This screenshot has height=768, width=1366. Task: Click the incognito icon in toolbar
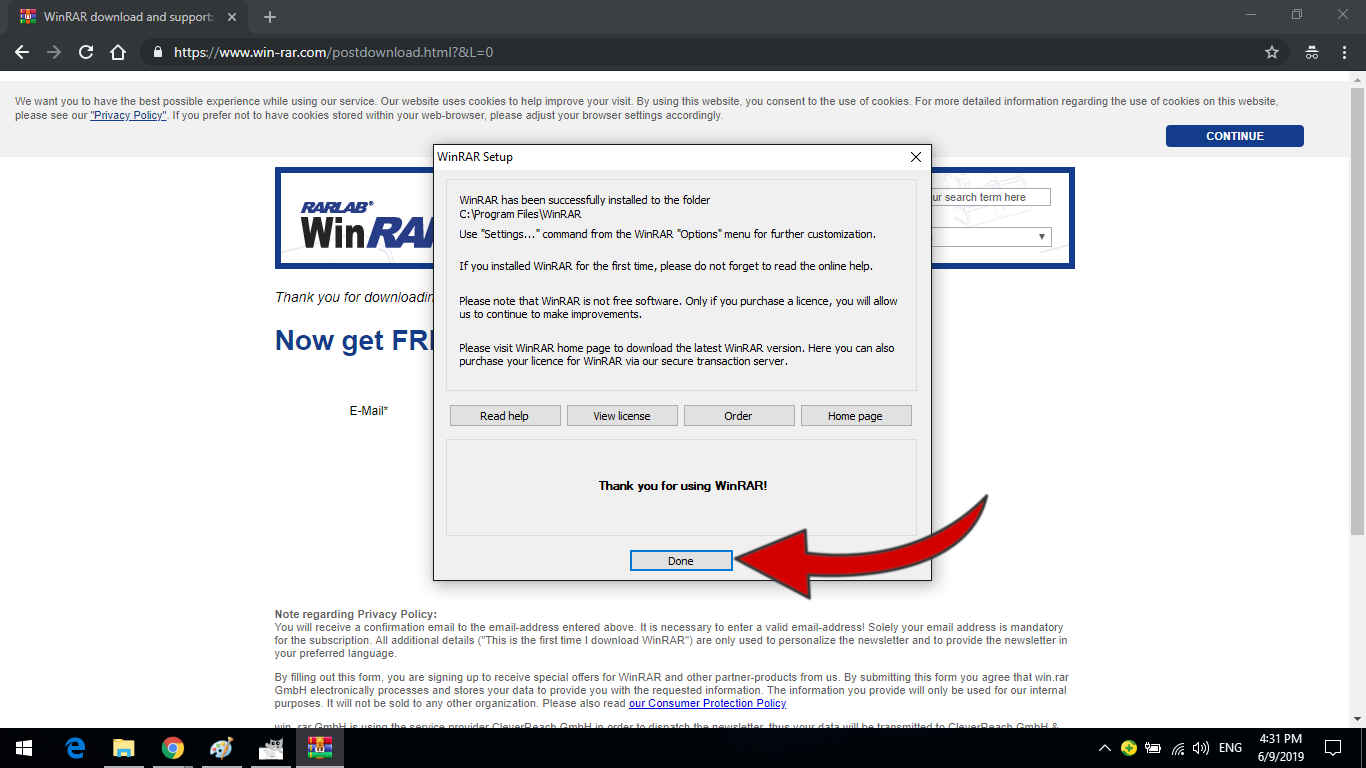click(x=1312, y=52)
